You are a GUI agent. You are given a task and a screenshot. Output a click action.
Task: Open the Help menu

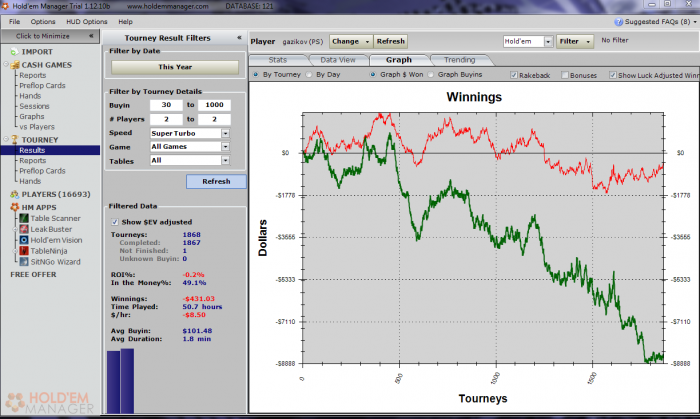point(125,21)
